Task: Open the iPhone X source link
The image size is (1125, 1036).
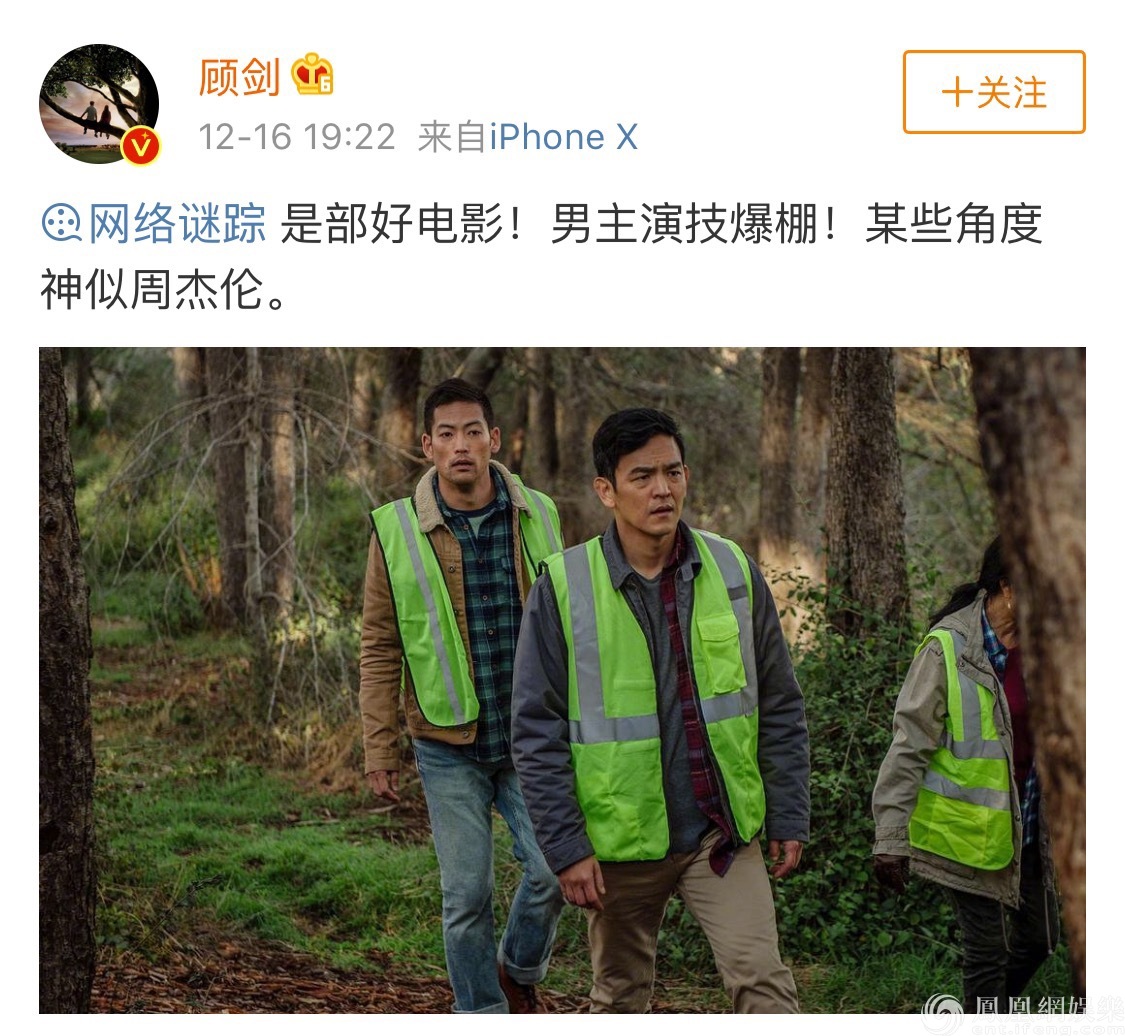Action: [x=563, y=136]
